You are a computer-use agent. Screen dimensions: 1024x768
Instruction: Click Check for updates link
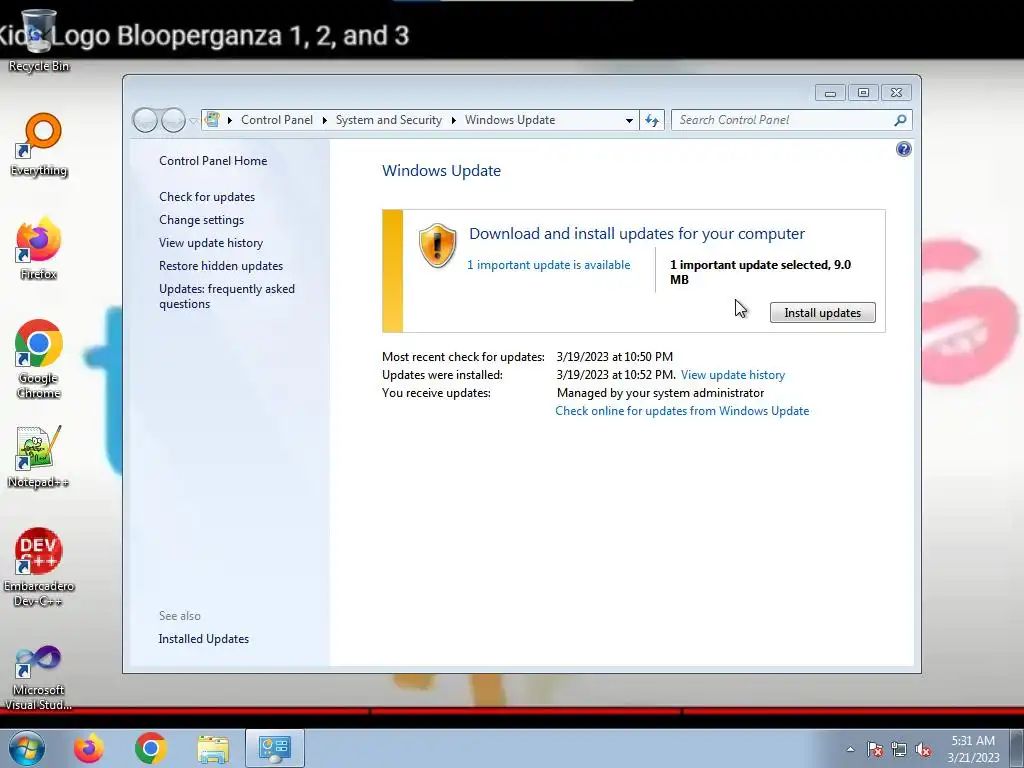tap(207, 197)
